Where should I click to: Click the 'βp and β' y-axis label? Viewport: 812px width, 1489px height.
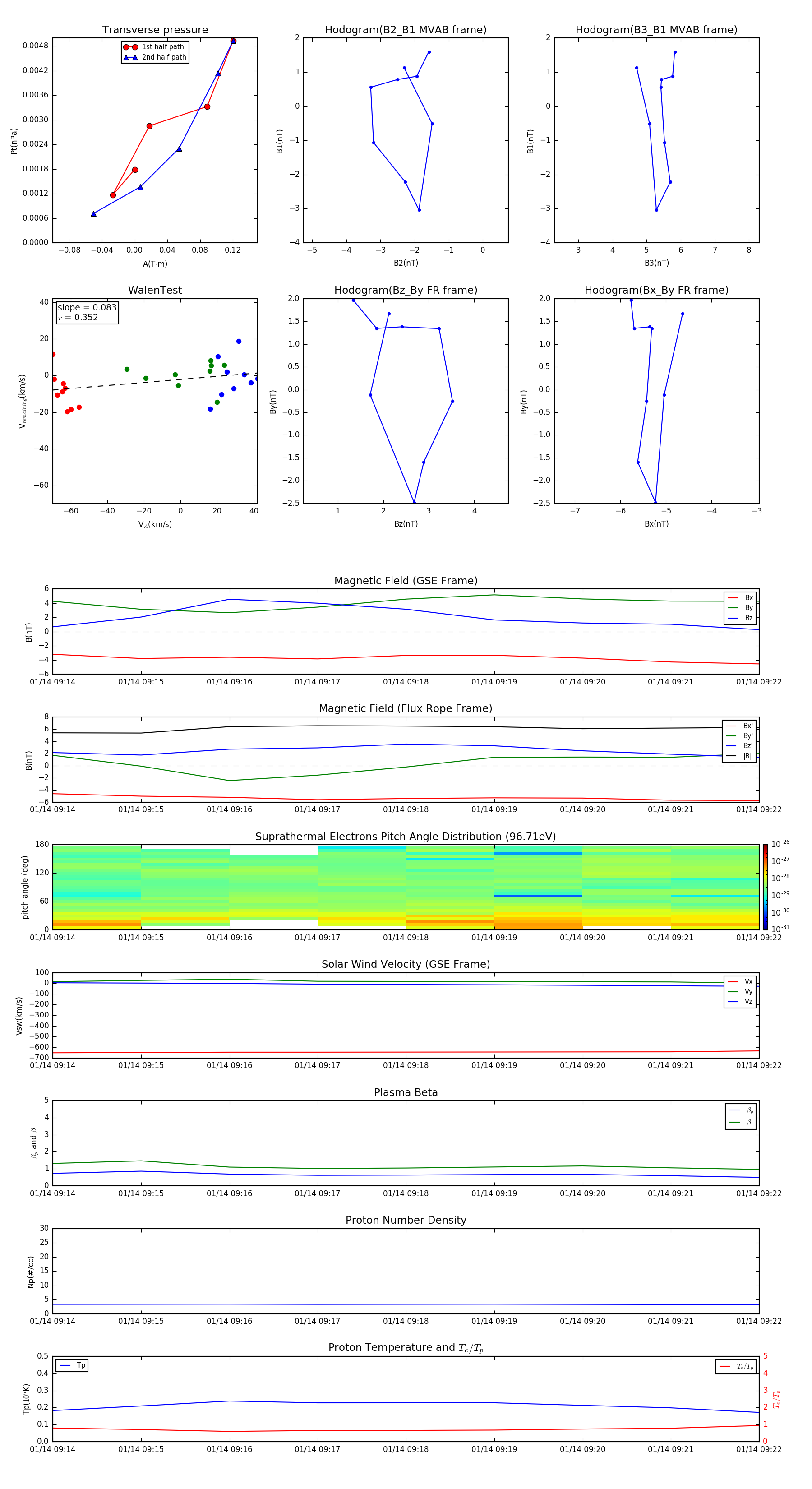33,1143
